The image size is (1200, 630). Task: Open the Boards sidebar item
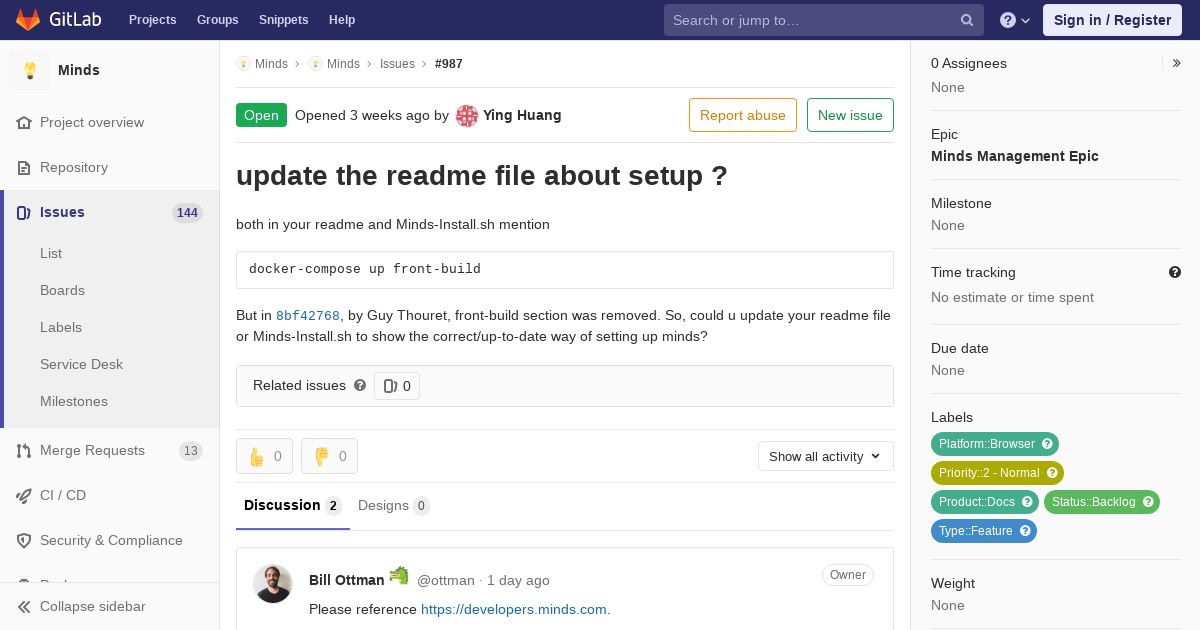(x=62, y=290)
